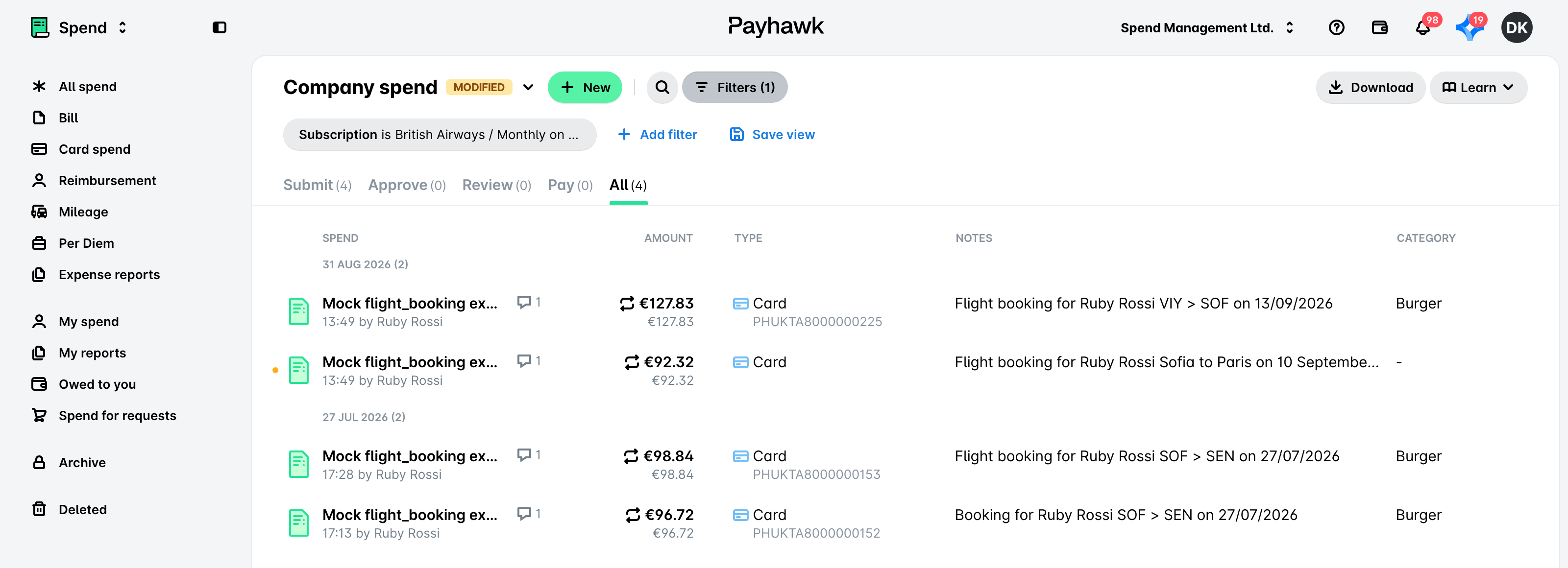Go to Mileage in sidebar
The height and width of the screenshot is (568, 1568).
tap(83, 212)
